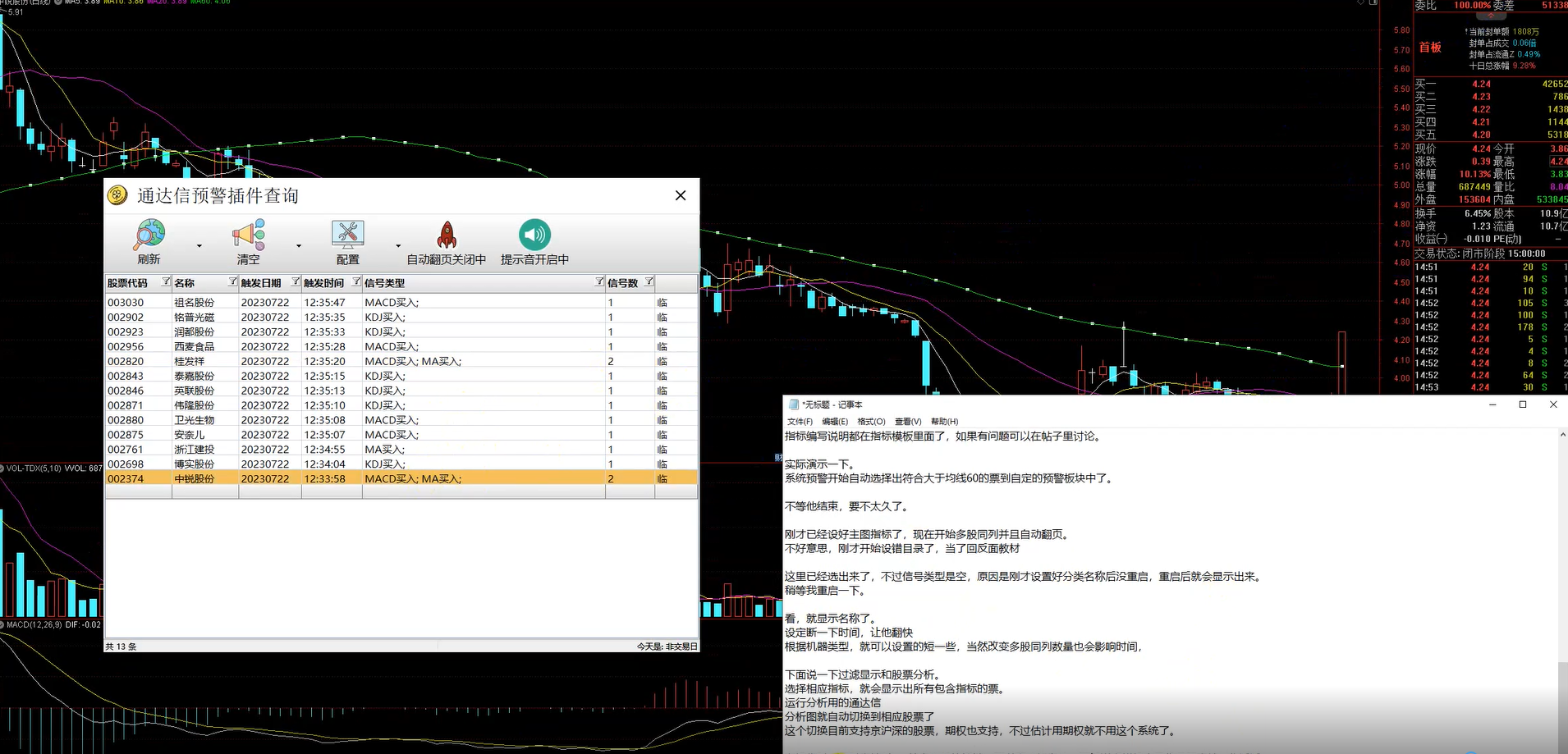Select 西麦食品 name cell
The image size is (1568, 754).
[x=195, y=347]
